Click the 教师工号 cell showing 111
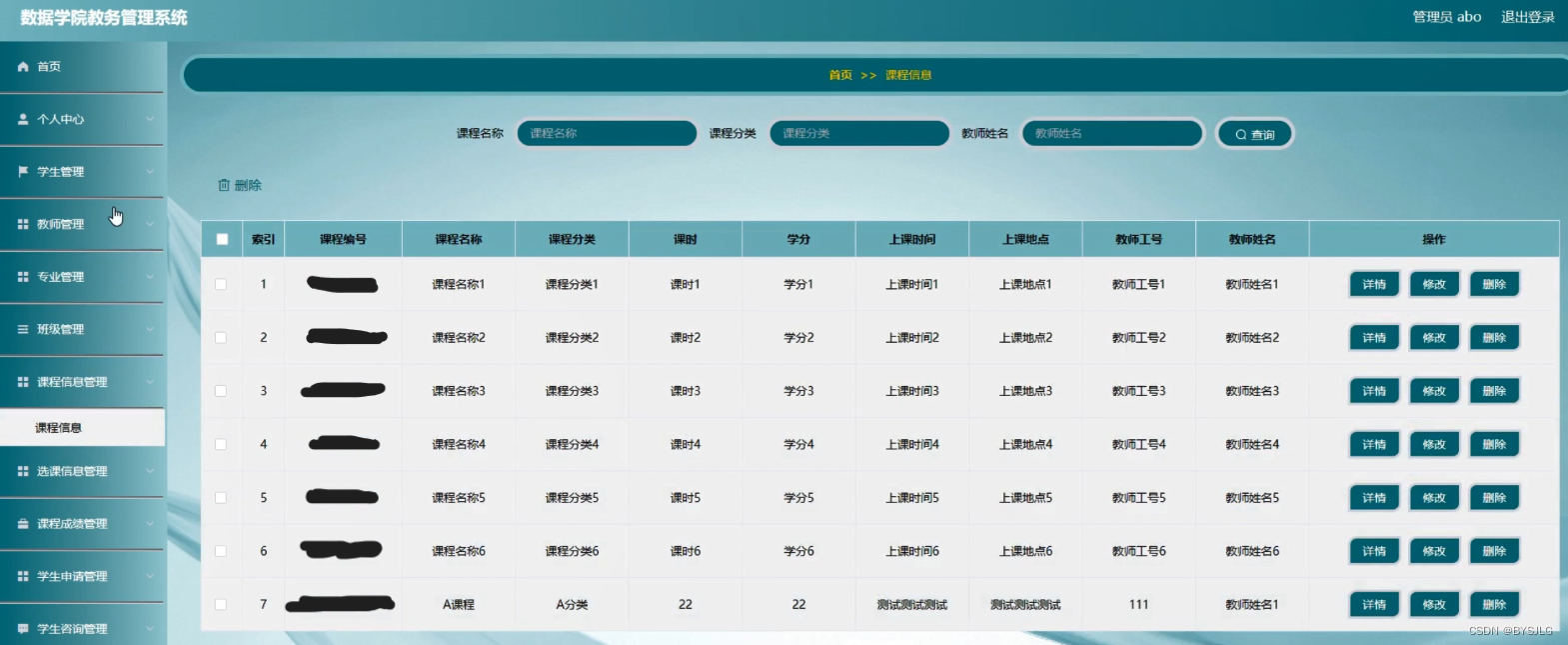The width and height of the screenshot is (1568, 645). (x=1138, y=604)
